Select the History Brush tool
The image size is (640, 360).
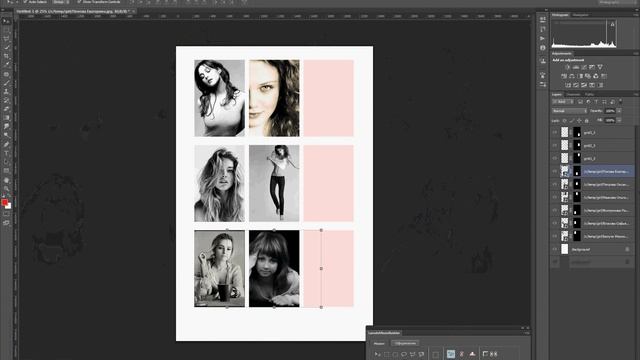point(6,100)
